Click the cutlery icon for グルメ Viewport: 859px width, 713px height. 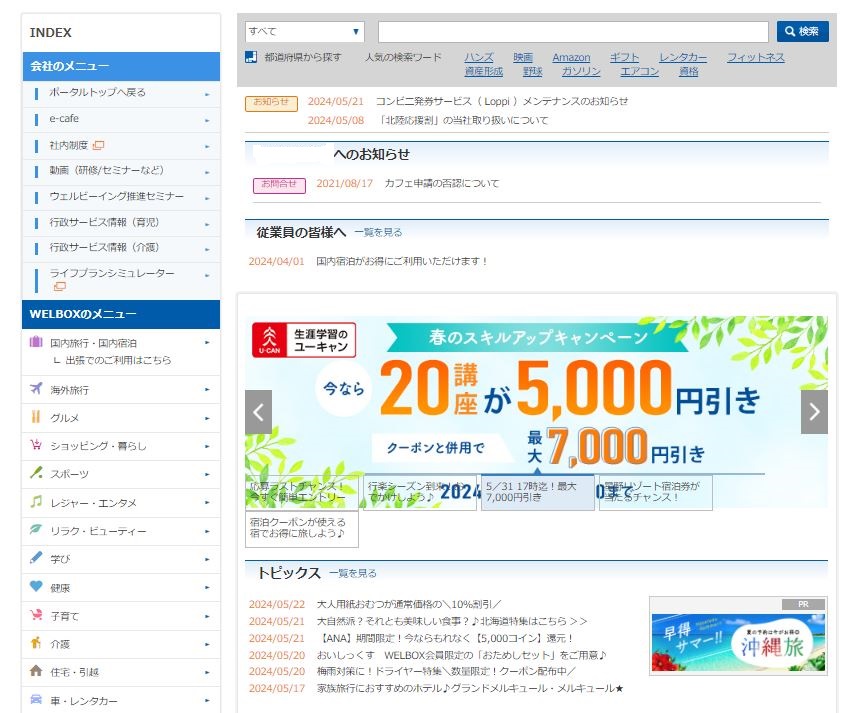pyautogui.click(x=36, y=417)
